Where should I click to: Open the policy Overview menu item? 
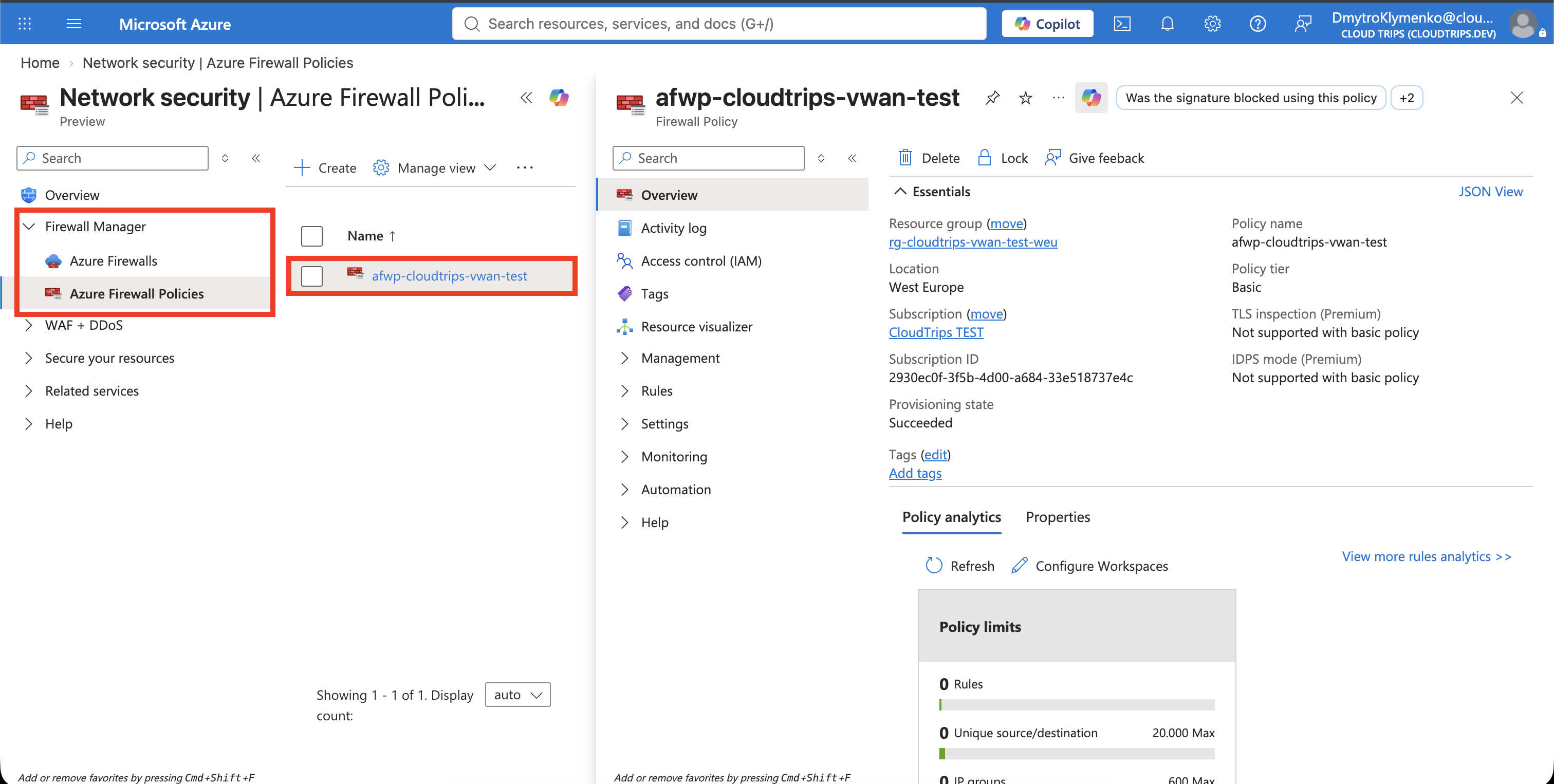[733, 195]
